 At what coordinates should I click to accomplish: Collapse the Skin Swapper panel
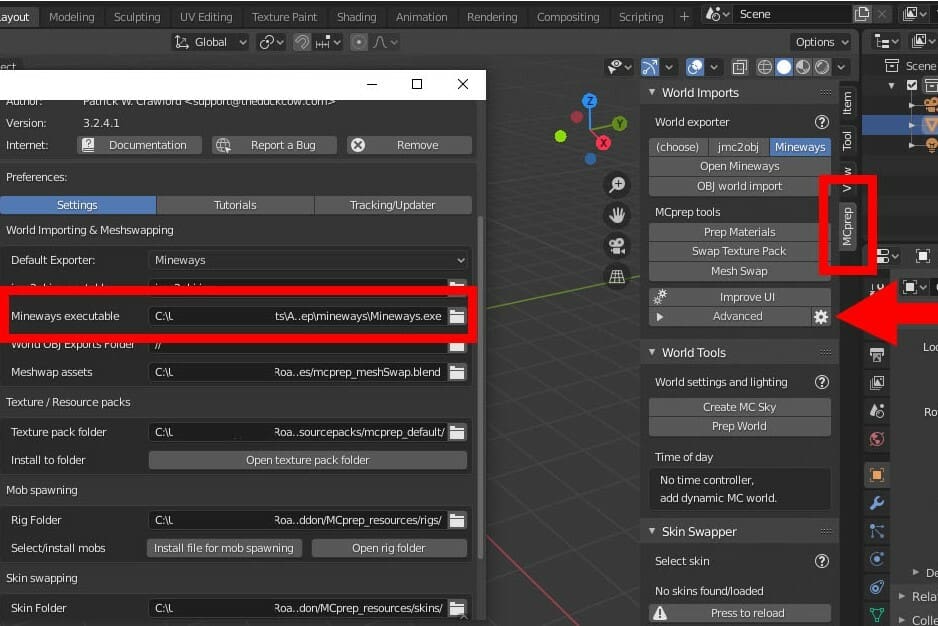click(x=653, y=531)
